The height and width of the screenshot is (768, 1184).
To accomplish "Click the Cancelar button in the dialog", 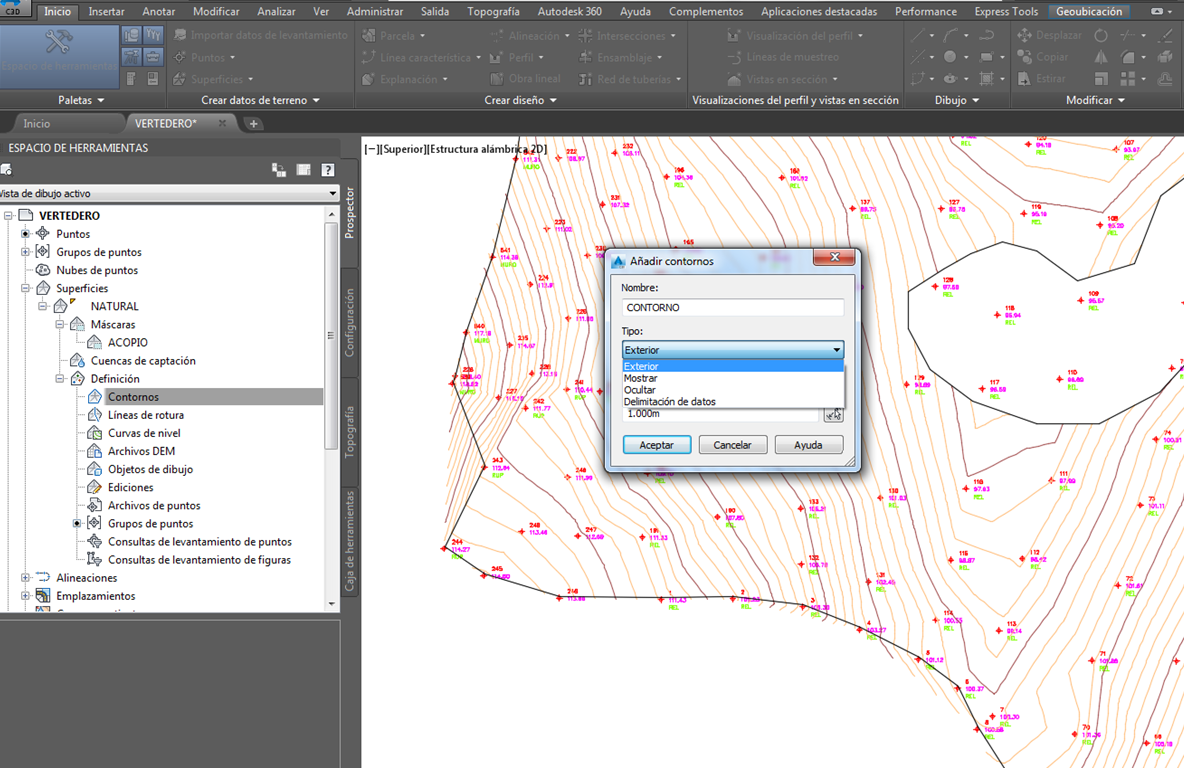I will [731, 444].
